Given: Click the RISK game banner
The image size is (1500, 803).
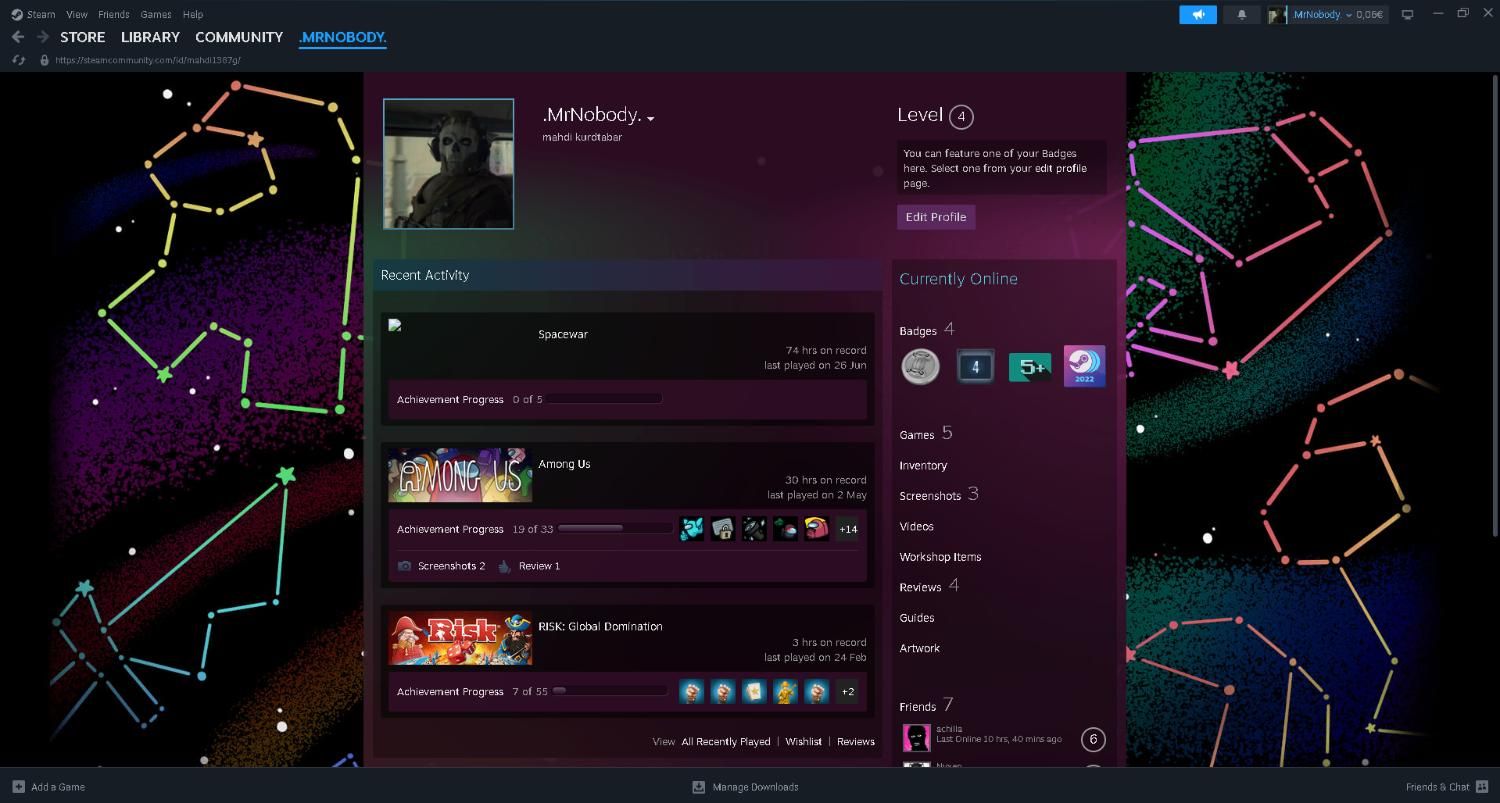Looking at the screenshot, I should [x=460, y=638].
